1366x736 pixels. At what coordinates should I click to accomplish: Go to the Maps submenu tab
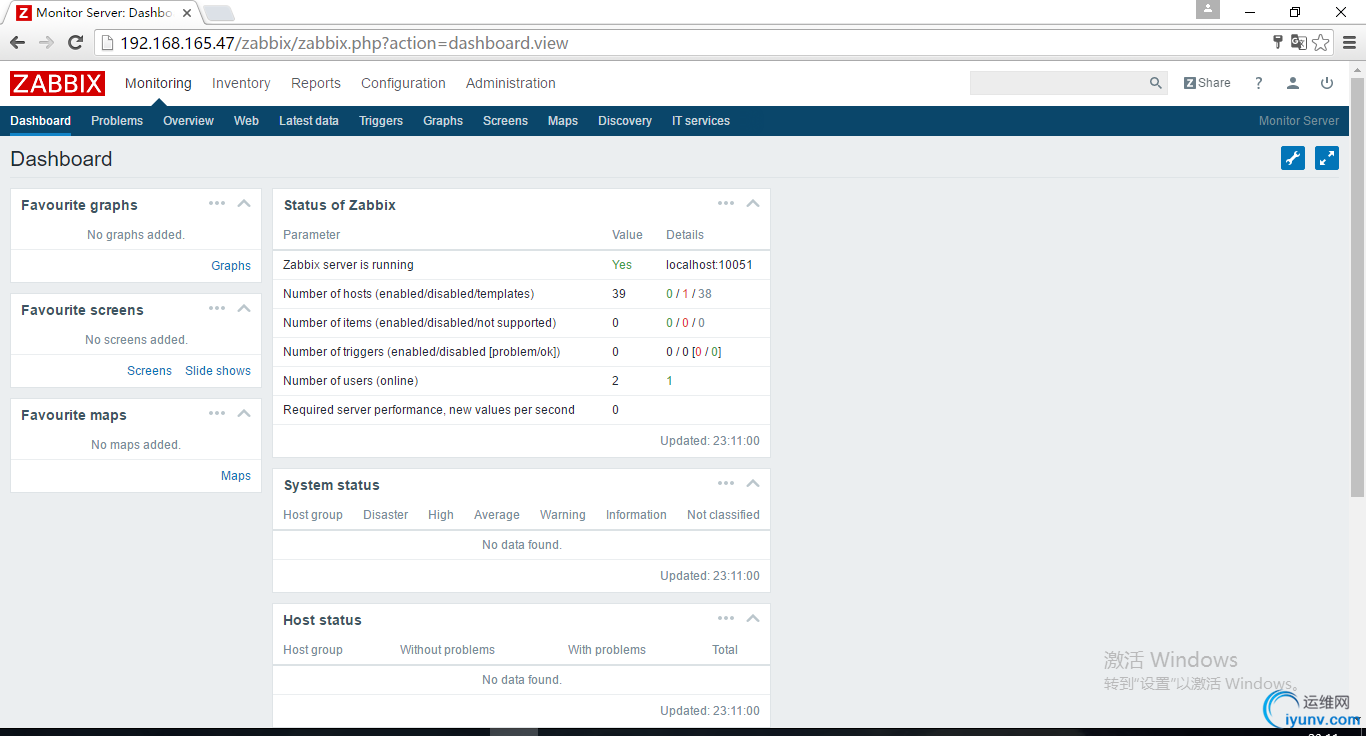click(563, 121)
